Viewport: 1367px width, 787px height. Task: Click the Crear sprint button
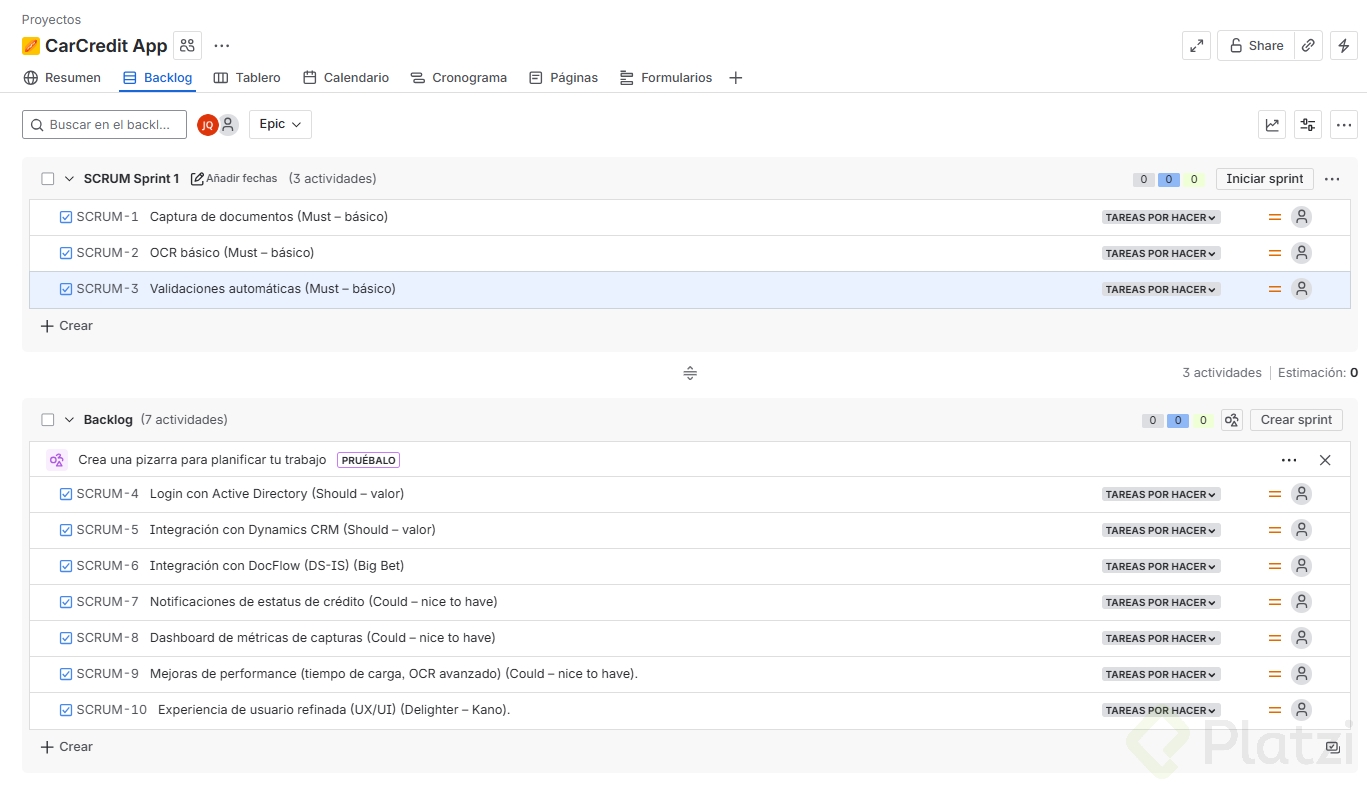[x=1296, y=420]
